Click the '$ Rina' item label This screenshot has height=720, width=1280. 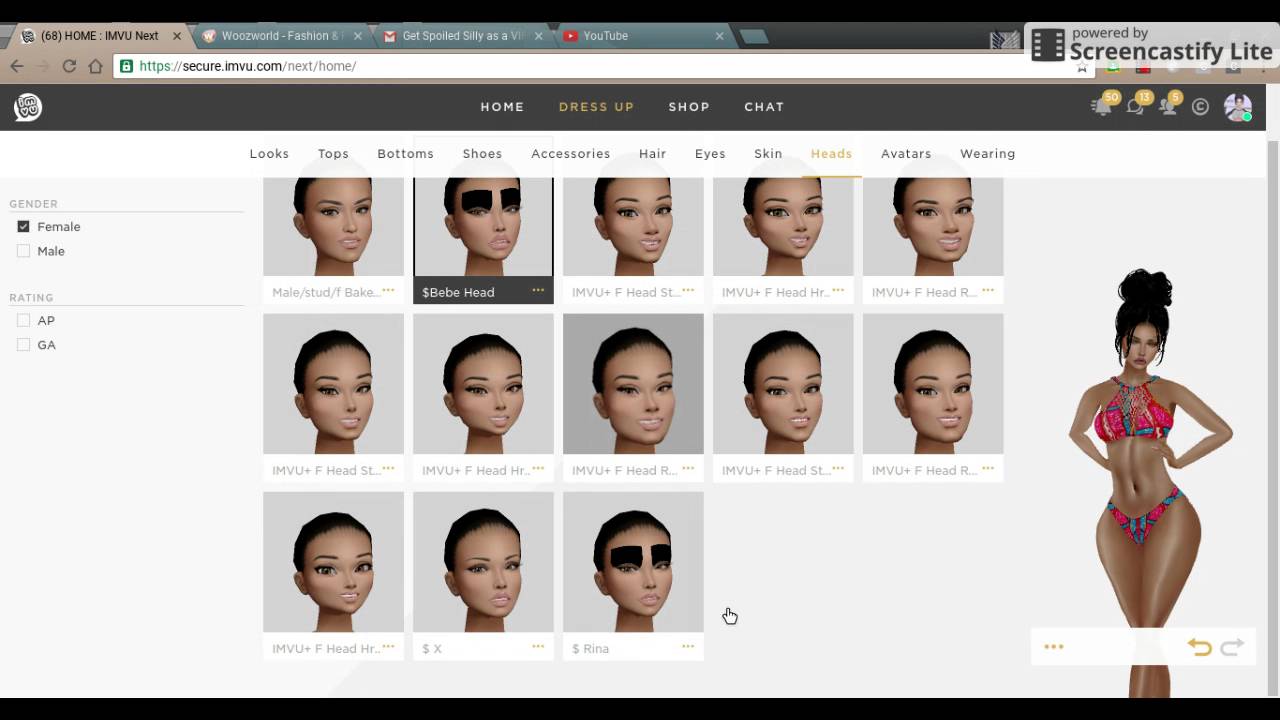[x=590, y=648]
